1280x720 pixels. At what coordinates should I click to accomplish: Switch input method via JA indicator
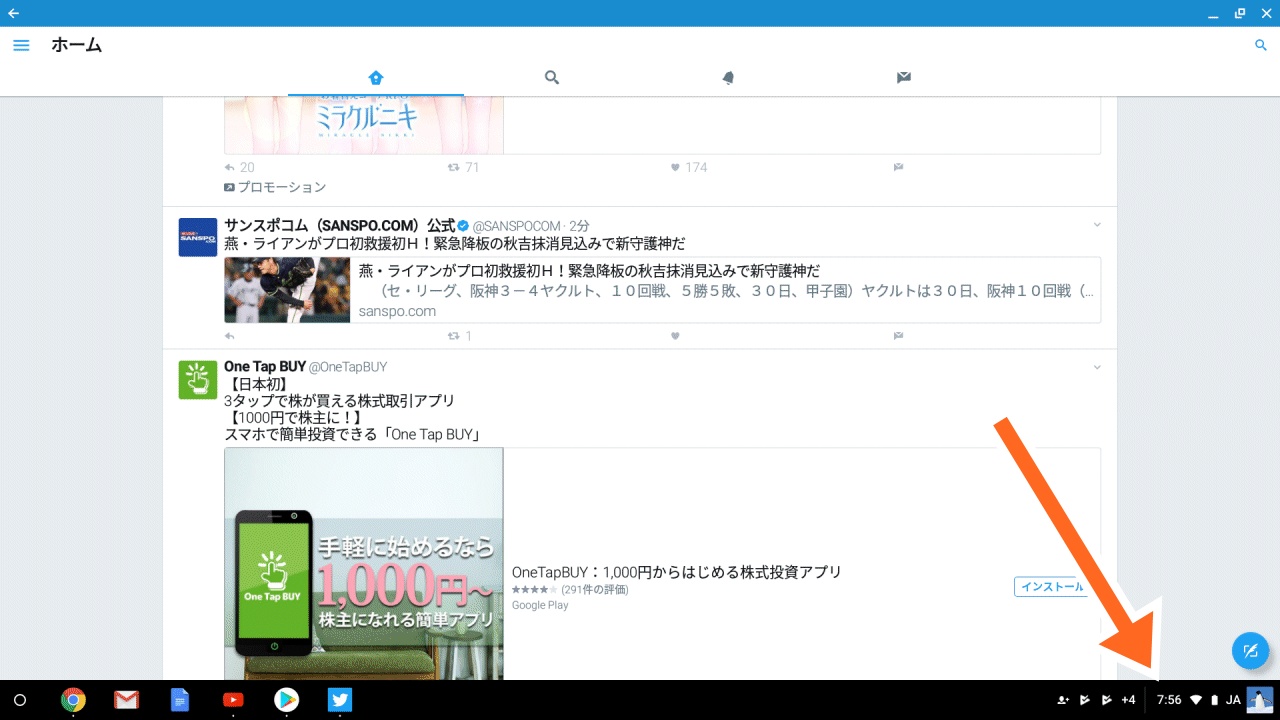pos(1233,700)
